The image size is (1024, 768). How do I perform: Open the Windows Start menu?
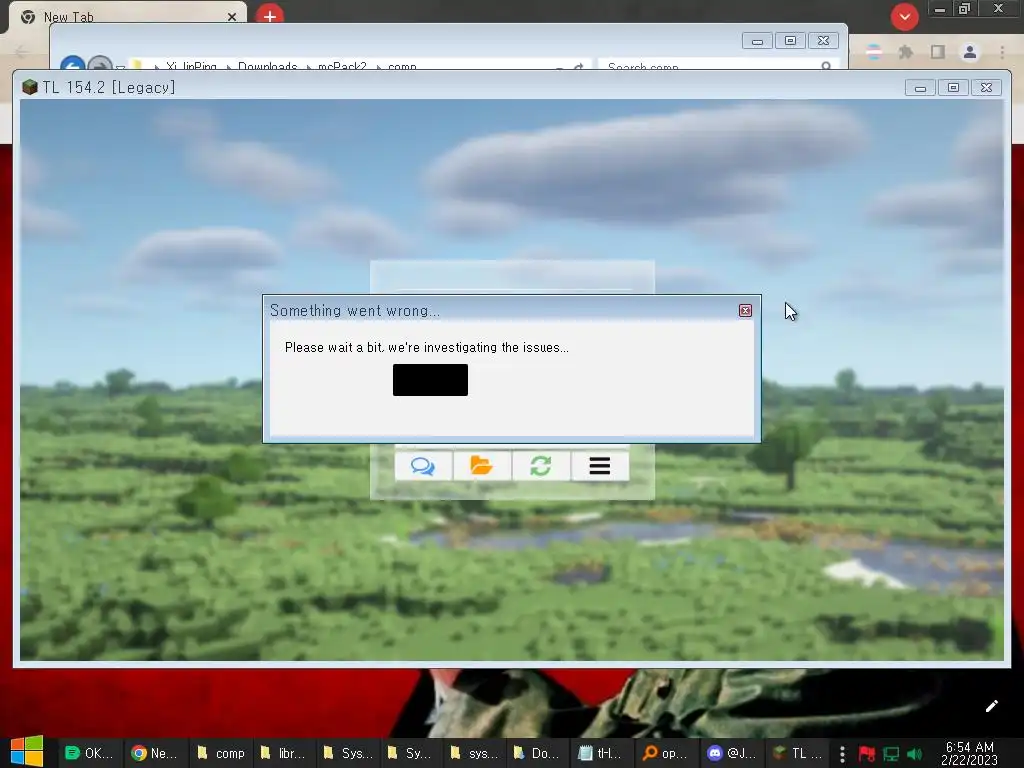click(27, 752)
